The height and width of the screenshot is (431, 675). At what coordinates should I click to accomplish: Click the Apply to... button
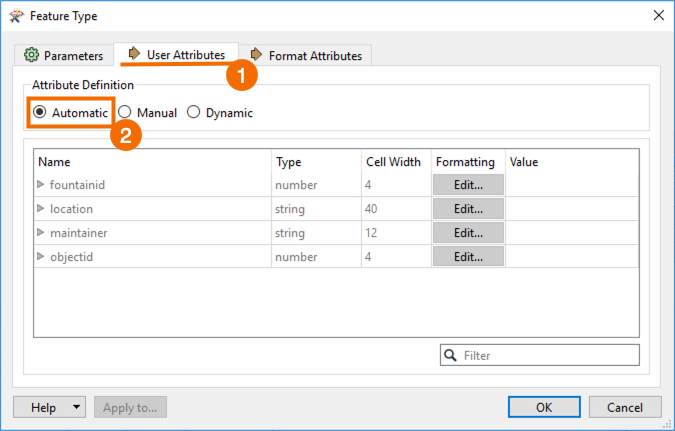click(130, 407)
